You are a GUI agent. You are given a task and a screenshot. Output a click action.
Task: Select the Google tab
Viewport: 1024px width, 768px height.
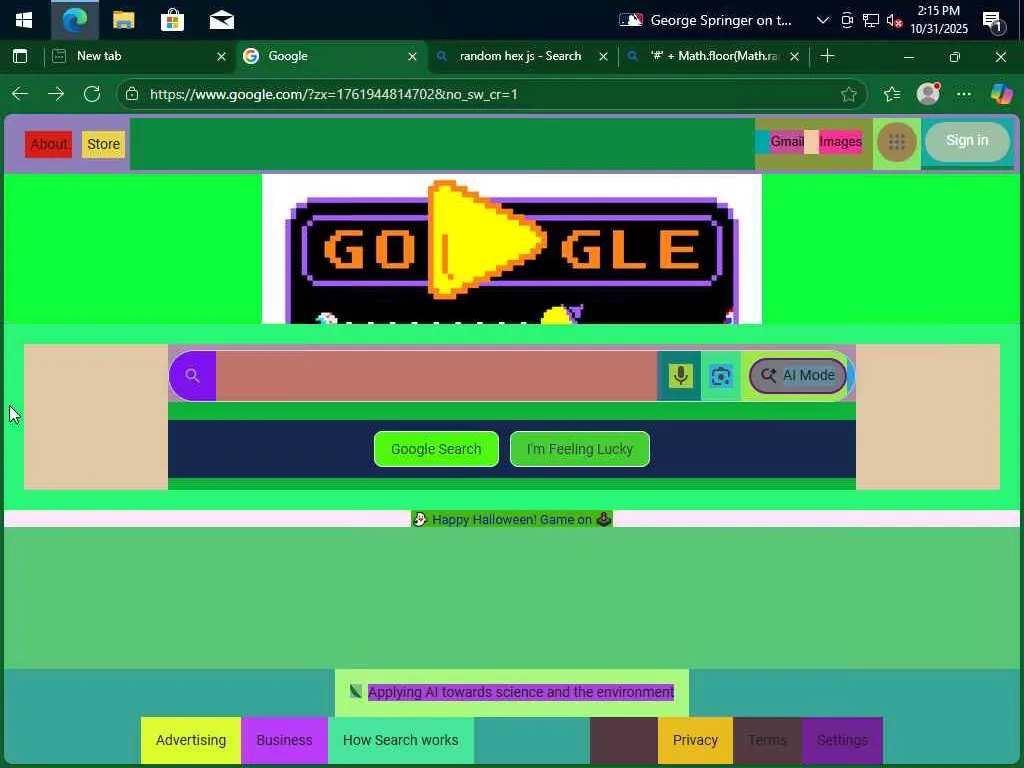pyautogui.click(x=330, y=56)
